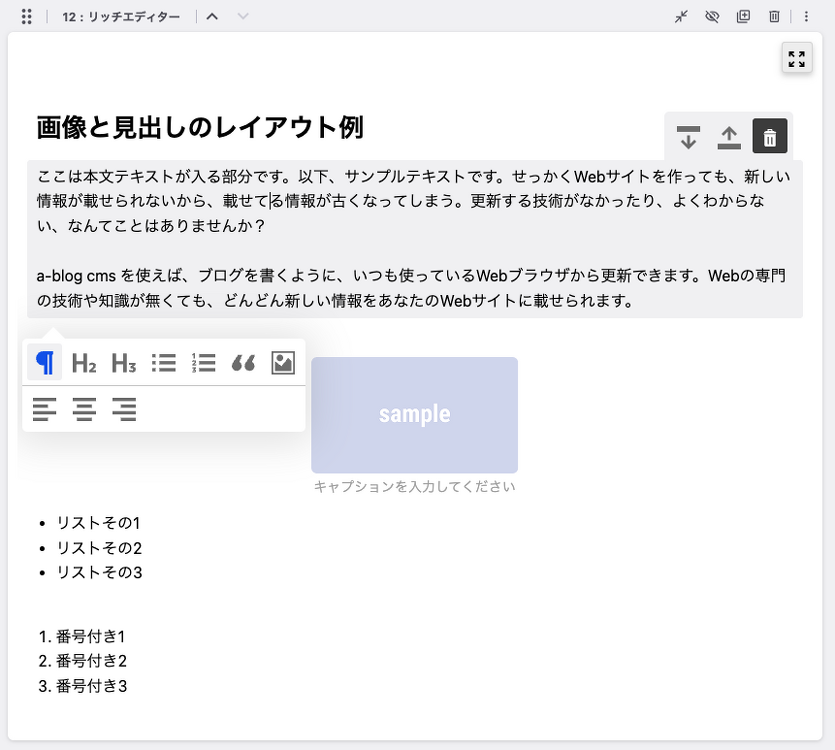Align text to the right
The width and height of the screenshot is (835, 750).
tap(124, 409)
